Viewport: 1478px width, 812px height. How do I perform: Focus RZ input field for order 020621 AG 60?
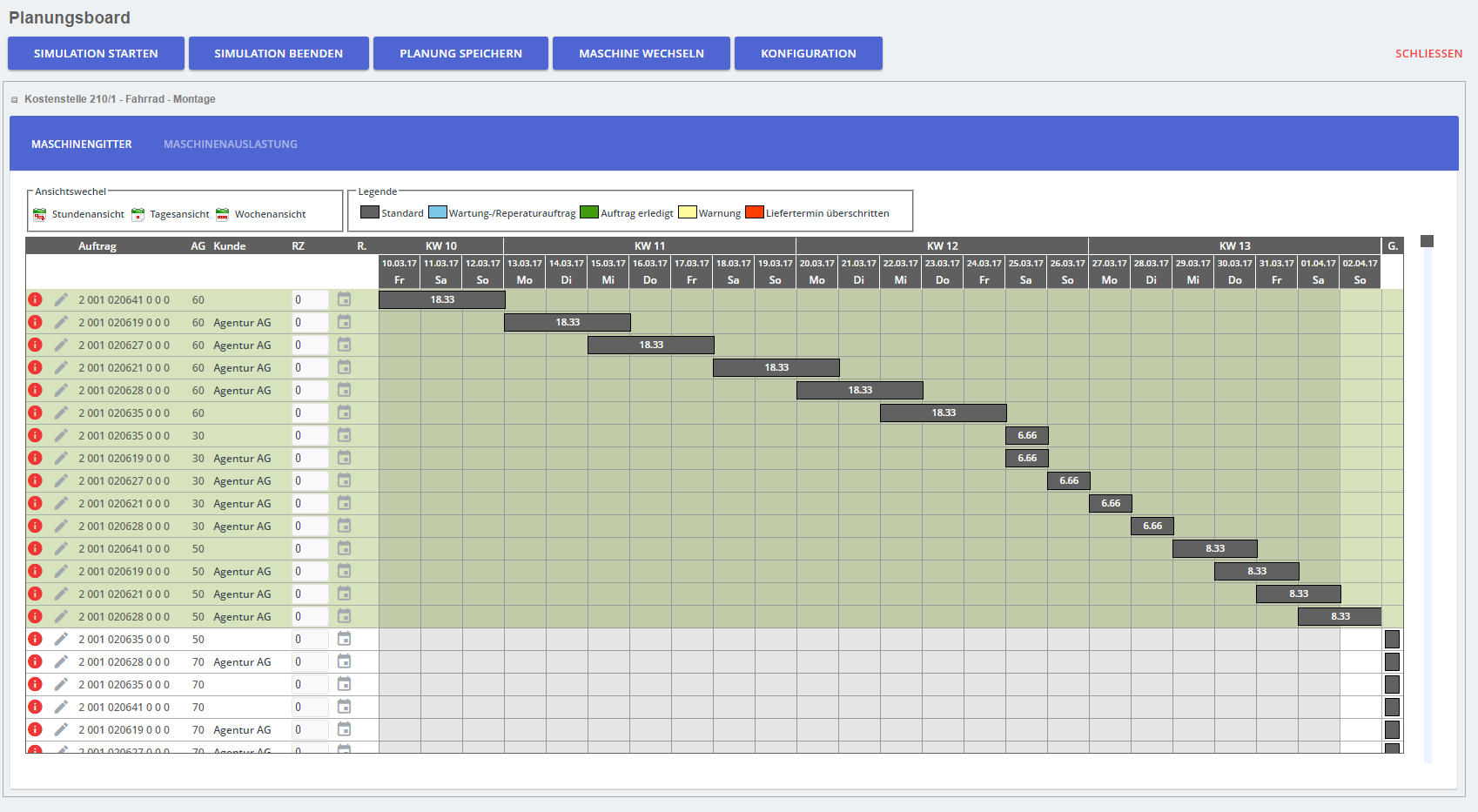pyautogui.click(x=310, y=367)
